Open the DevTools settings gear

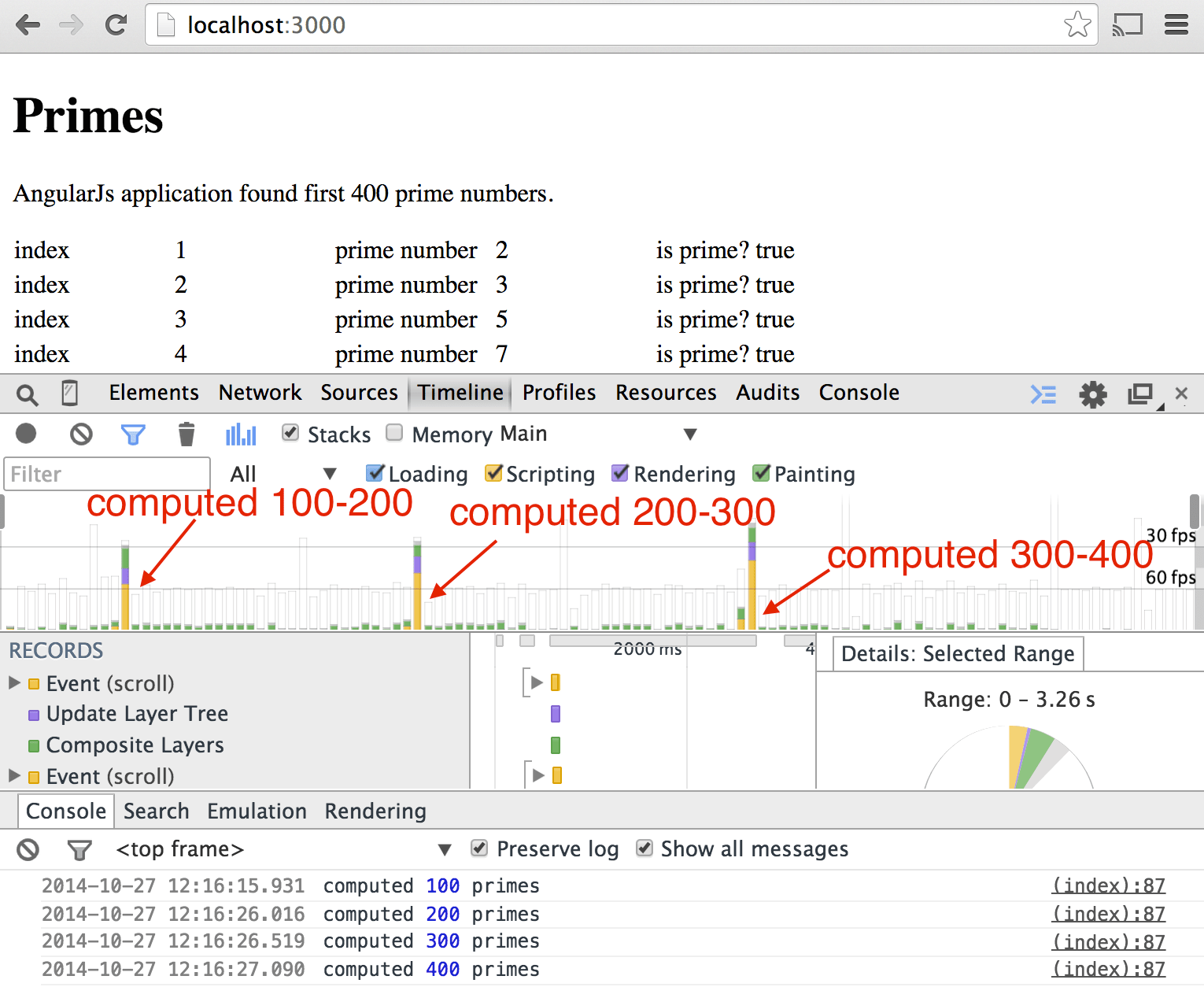(1093, 394)
